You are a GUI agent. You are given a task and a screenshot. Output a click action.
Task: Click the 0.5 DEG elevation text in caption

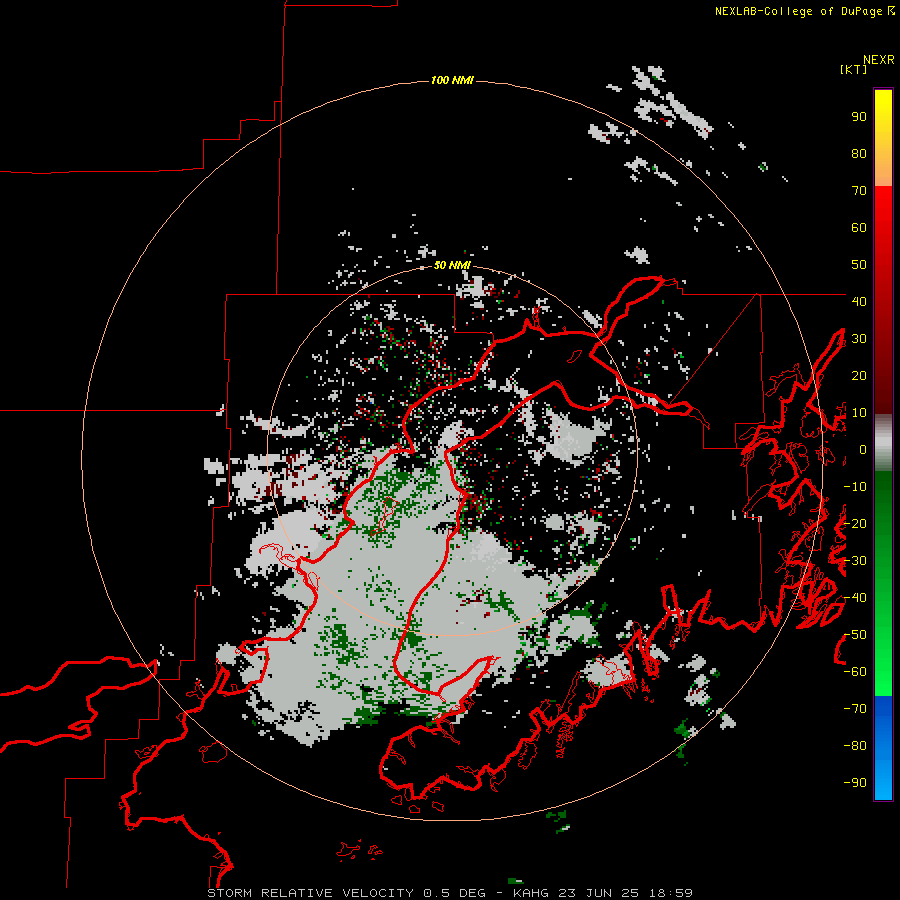pyautogui.click(x=454, y=893)
